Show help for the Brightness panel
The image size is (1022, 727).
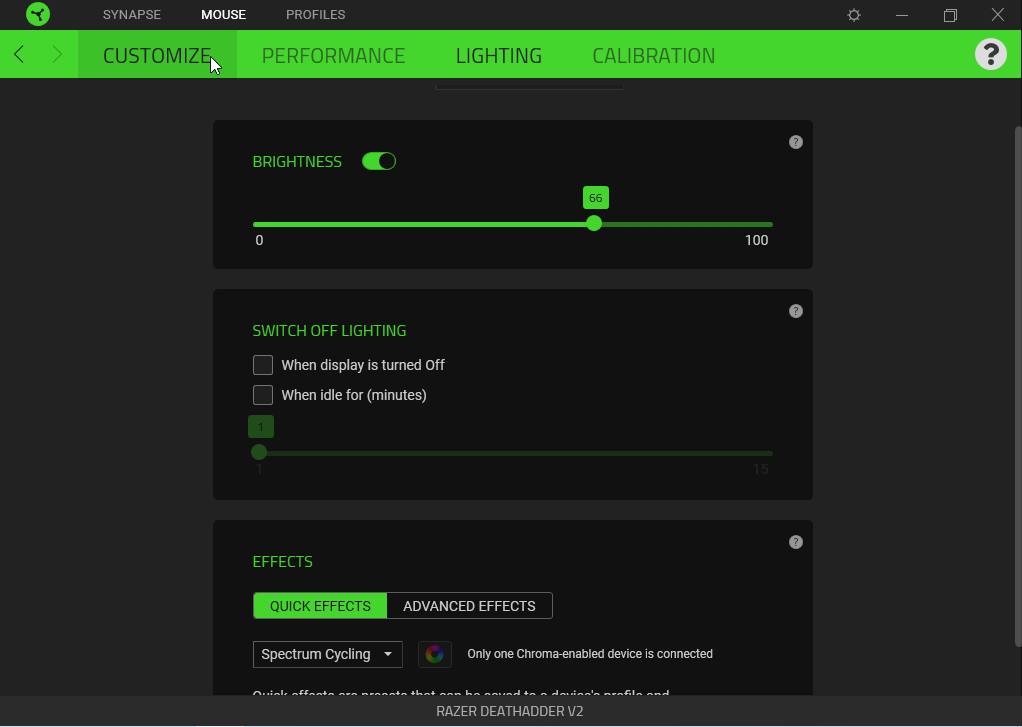coord(795,142)
